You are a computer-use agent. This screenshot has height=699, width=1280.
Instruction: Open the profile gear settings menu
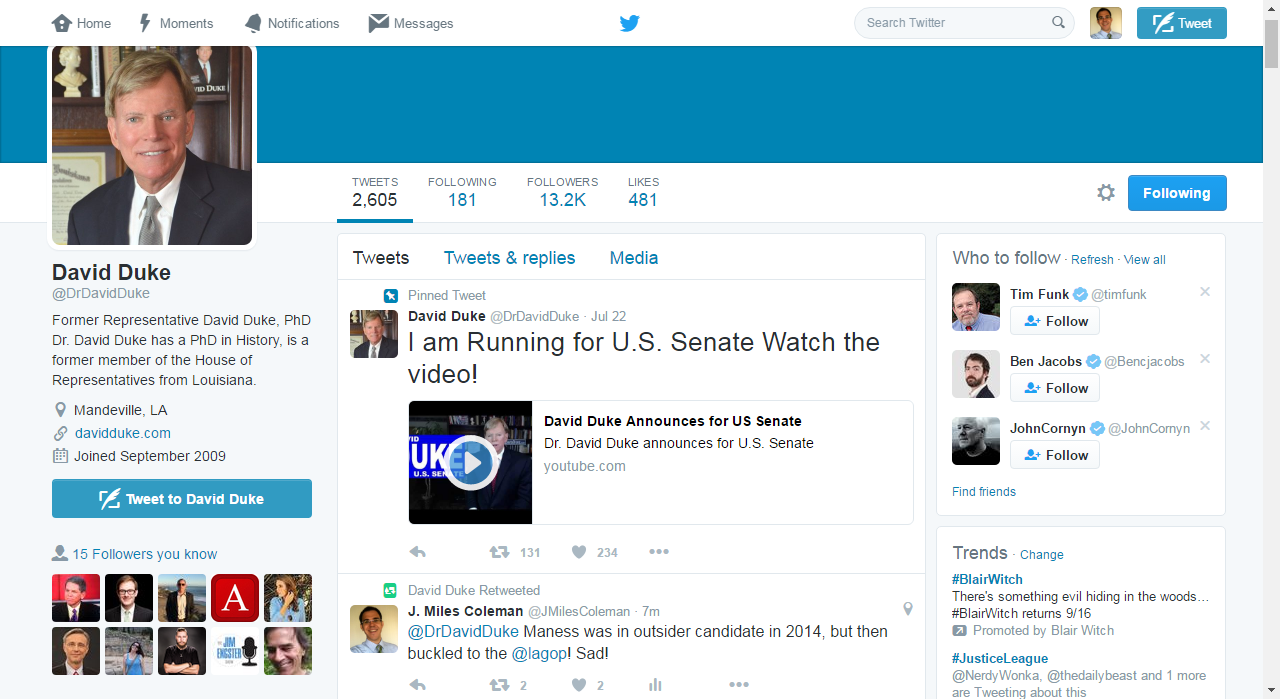[x=1106, y=193]
